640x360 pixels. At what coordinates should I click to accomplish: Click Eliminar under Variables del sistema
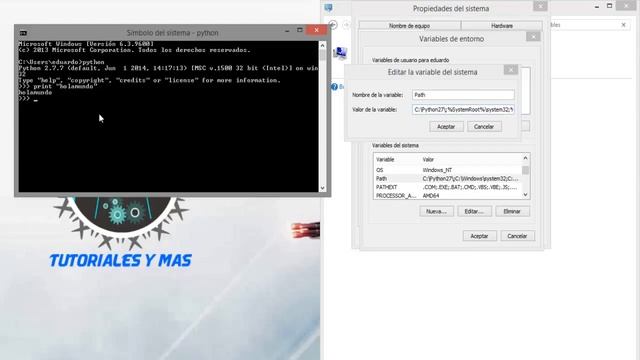[512, 211]
